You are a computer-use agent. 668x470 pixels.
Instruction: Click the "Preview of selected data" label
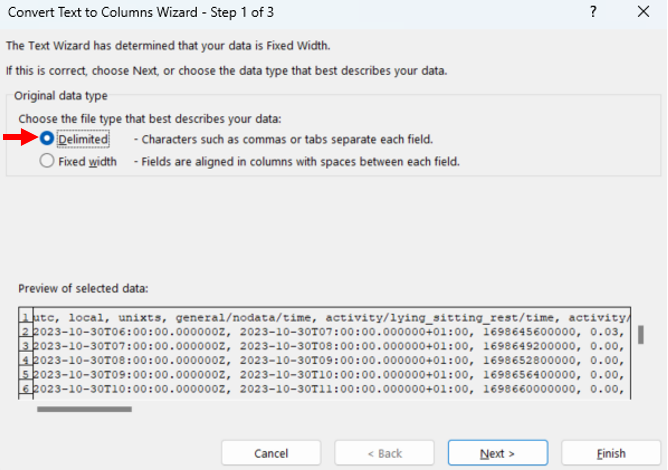coord(83,288)
